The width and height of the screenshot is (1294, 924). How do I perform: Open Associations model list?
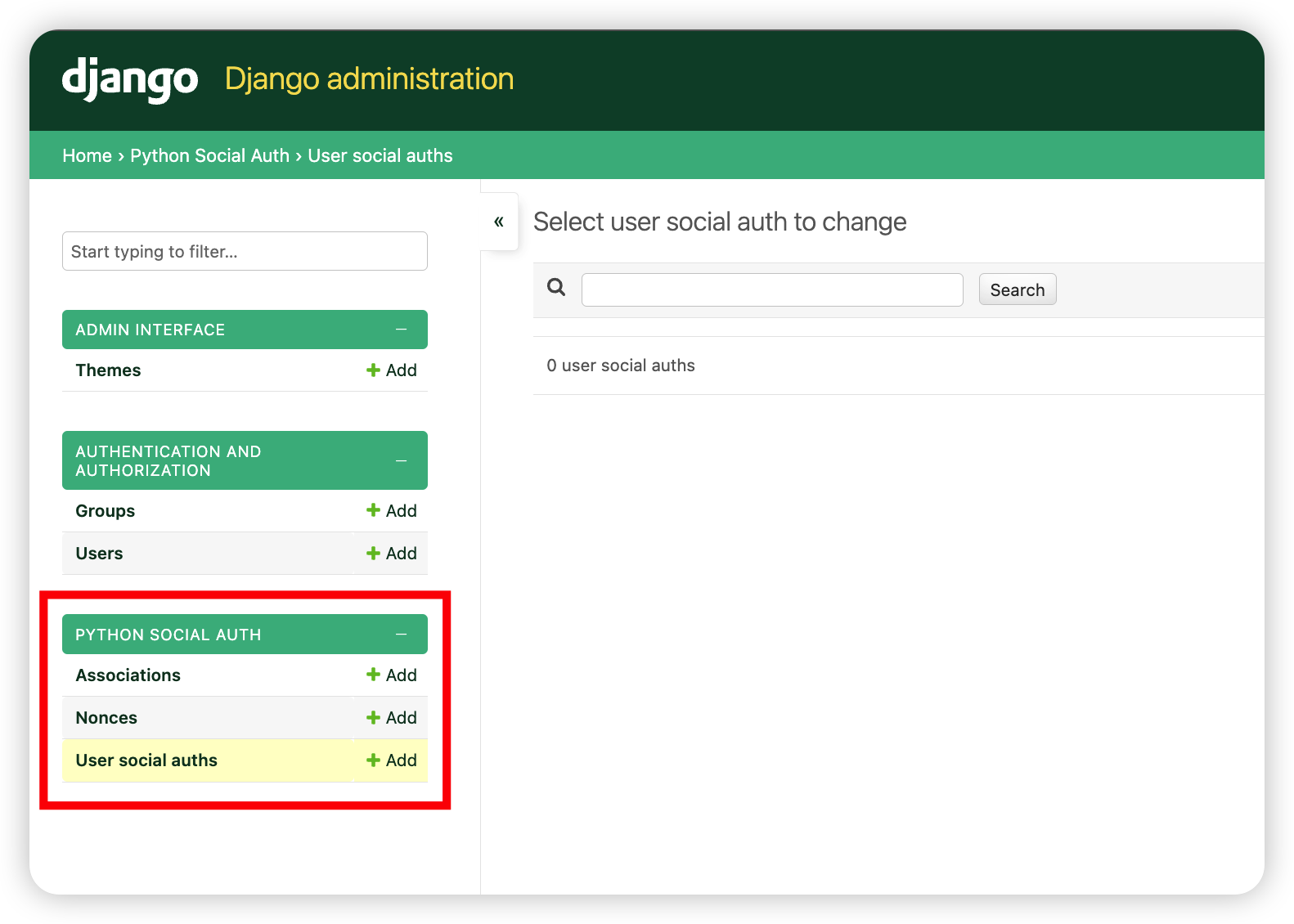coord(128,675)
